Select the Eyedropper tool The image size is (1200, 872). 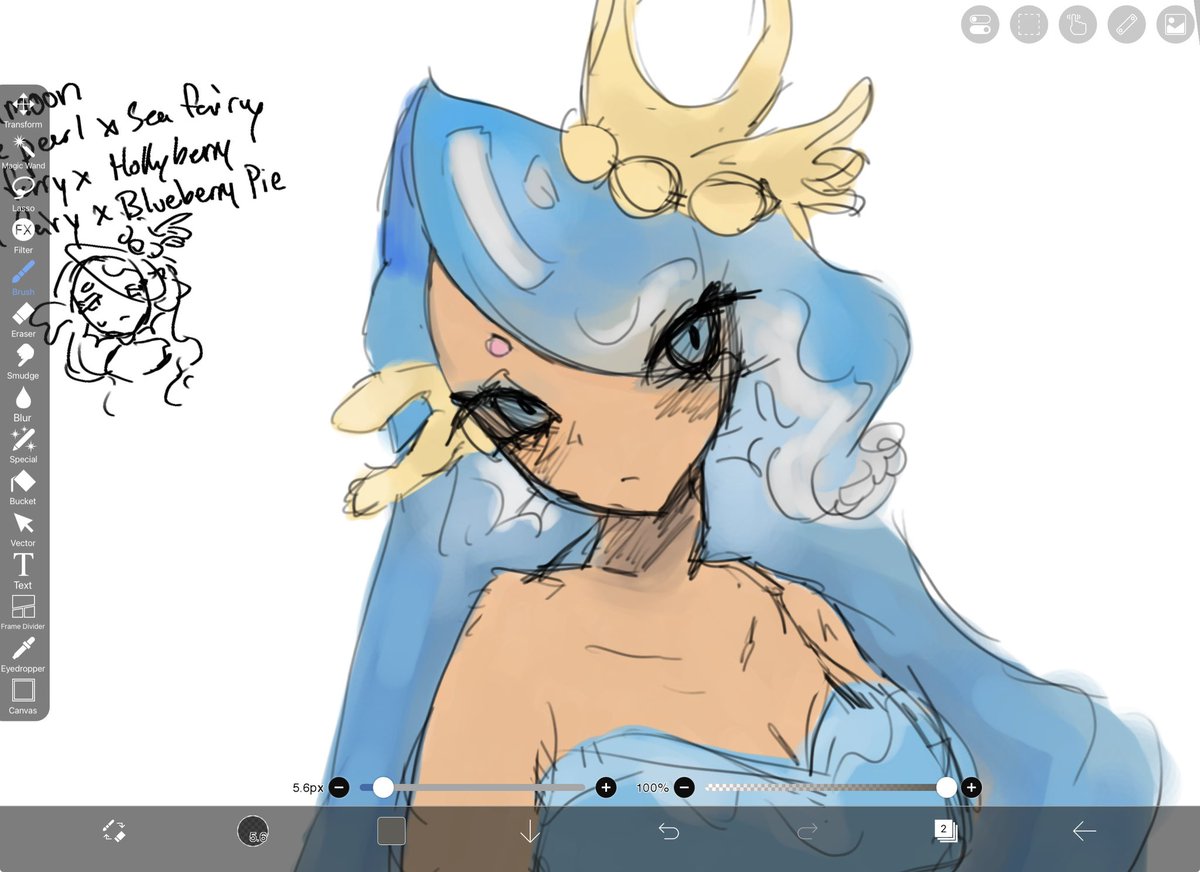[x=23, y=654]
